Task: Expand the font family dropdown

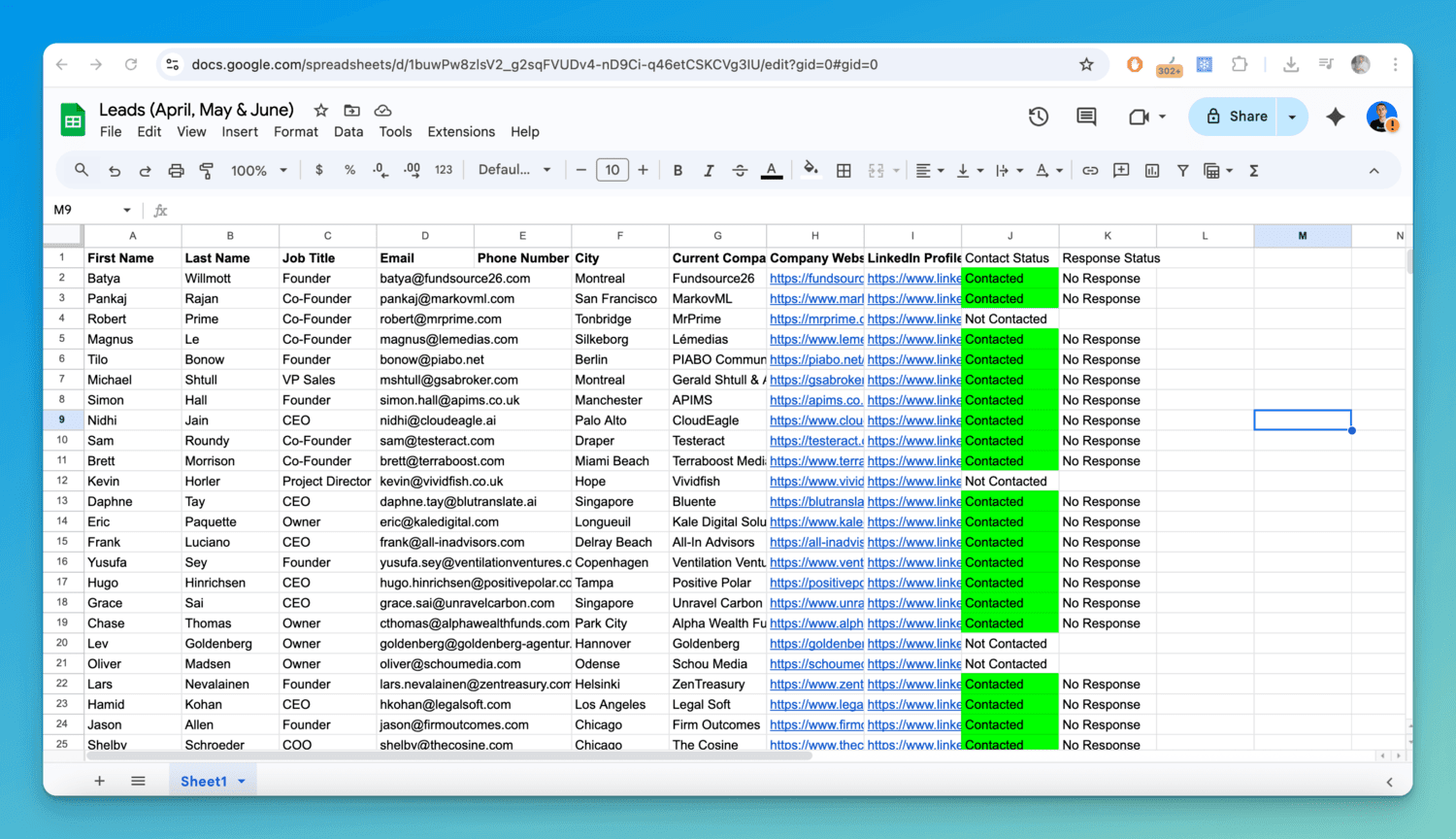Action: click(514, 170)
